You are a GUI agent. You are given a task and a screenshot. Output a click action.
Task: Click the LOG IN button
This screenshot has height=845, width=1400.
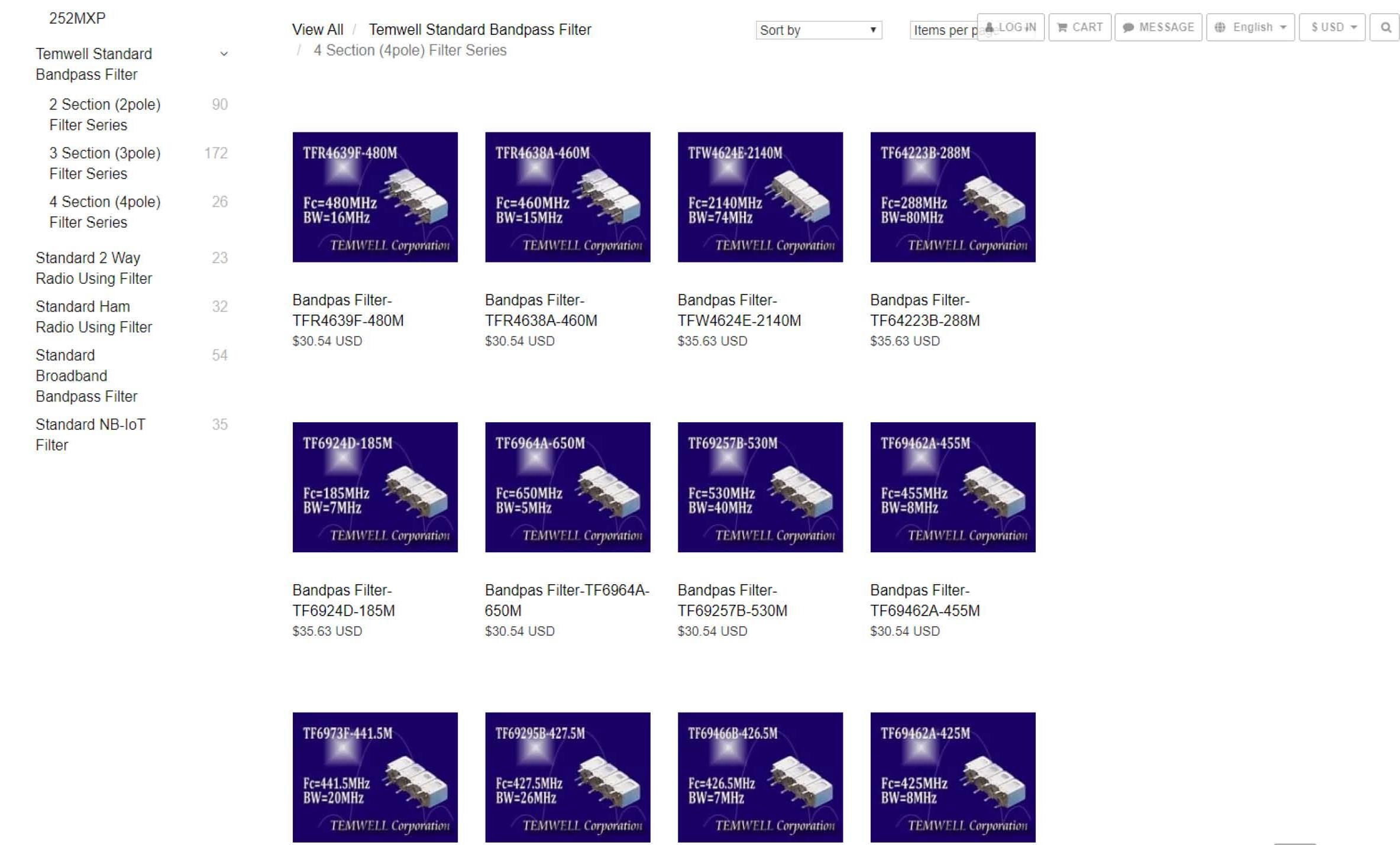tap(1011, 27)
